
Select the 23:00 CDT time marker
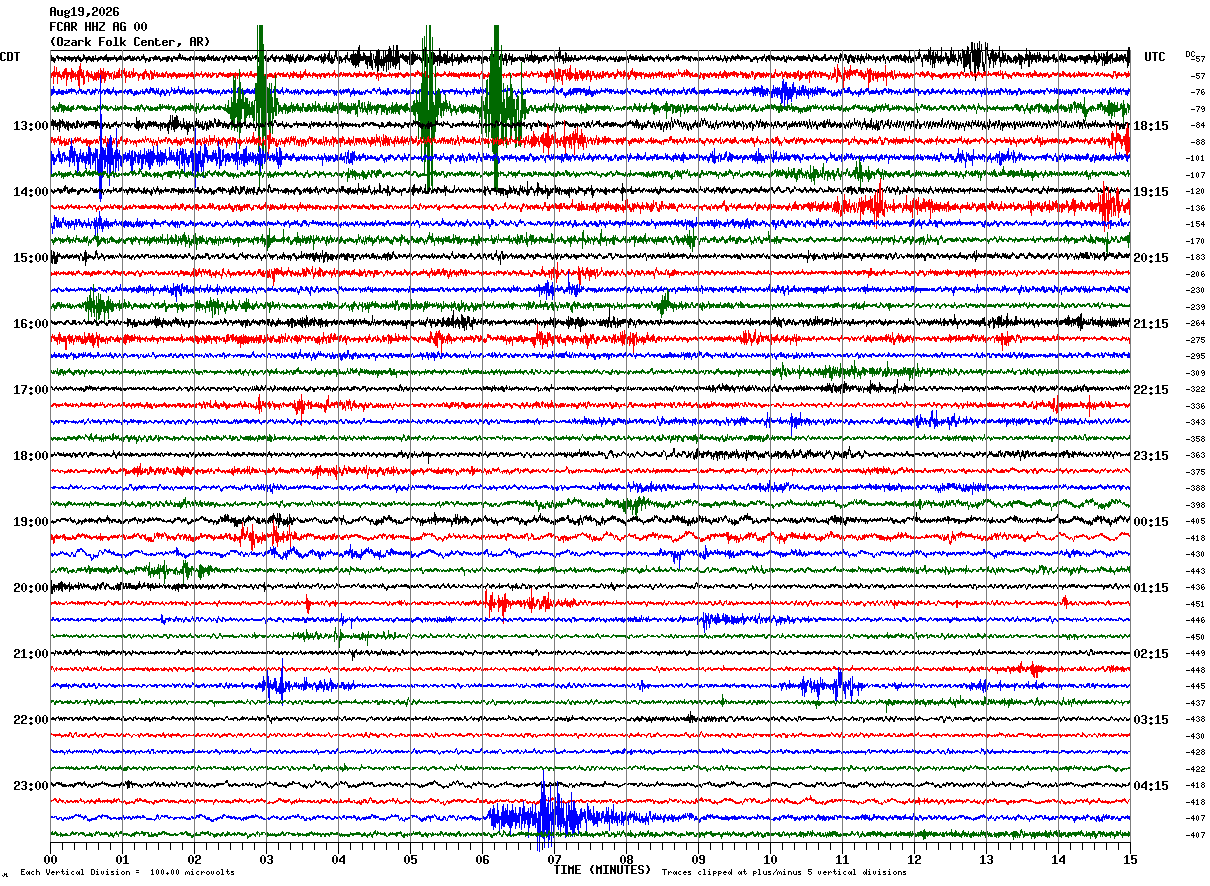[x=31, y=785]
